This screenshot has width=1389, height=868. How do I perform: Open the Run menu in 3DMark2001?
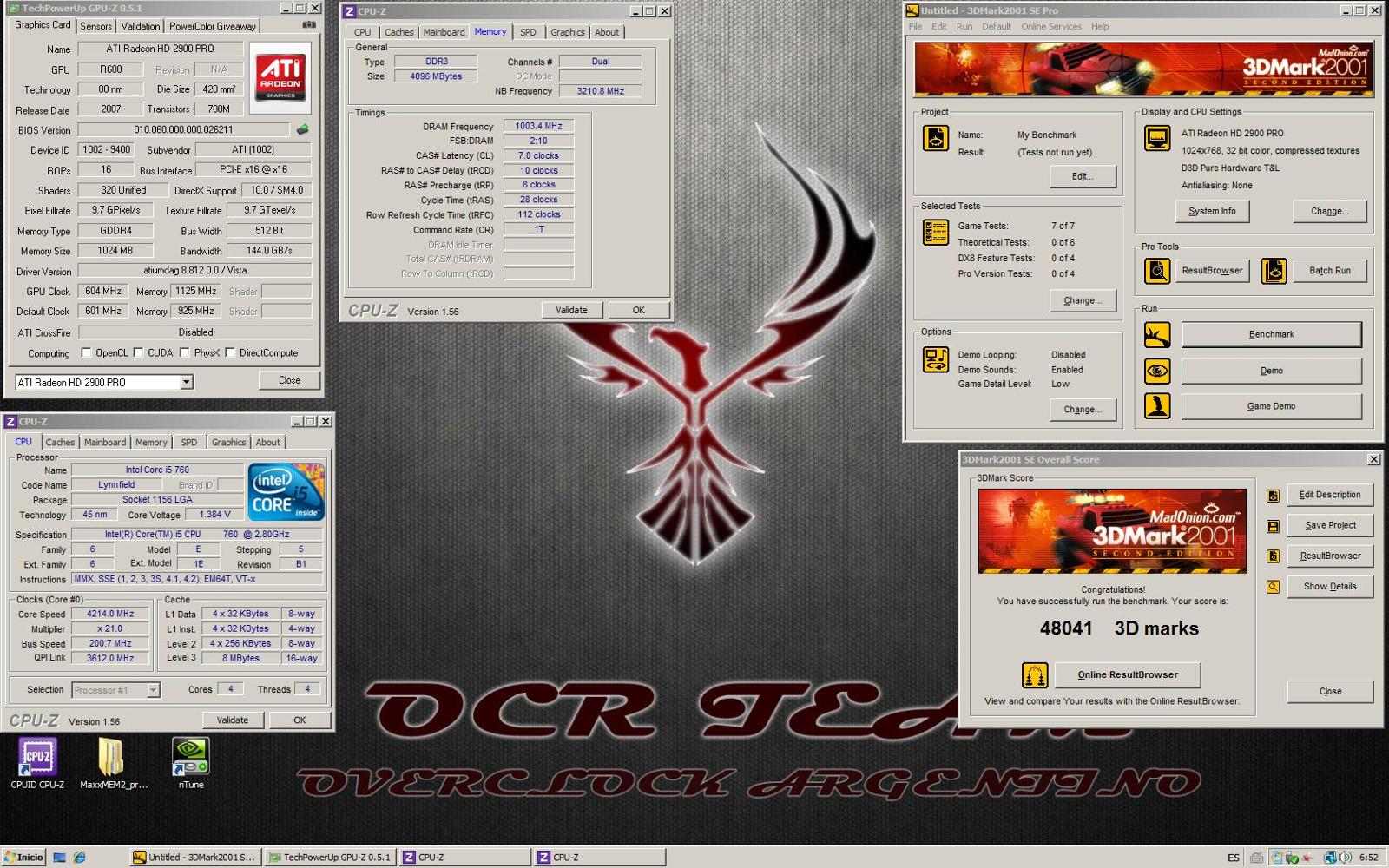[964, 27]
